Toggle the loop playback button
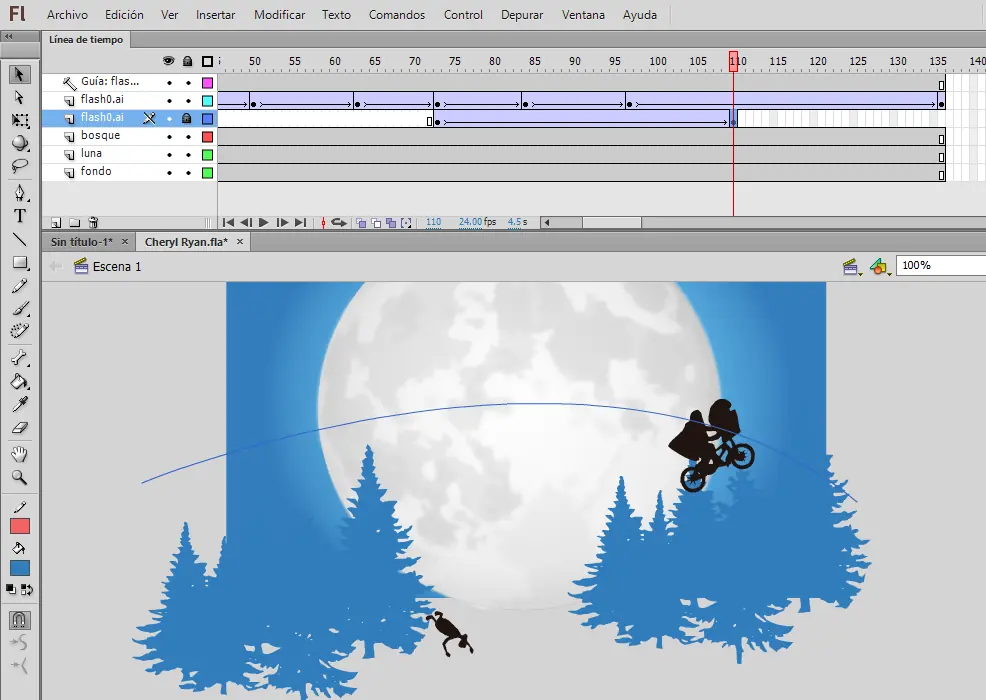986x700 pixels. pos(339,222)
